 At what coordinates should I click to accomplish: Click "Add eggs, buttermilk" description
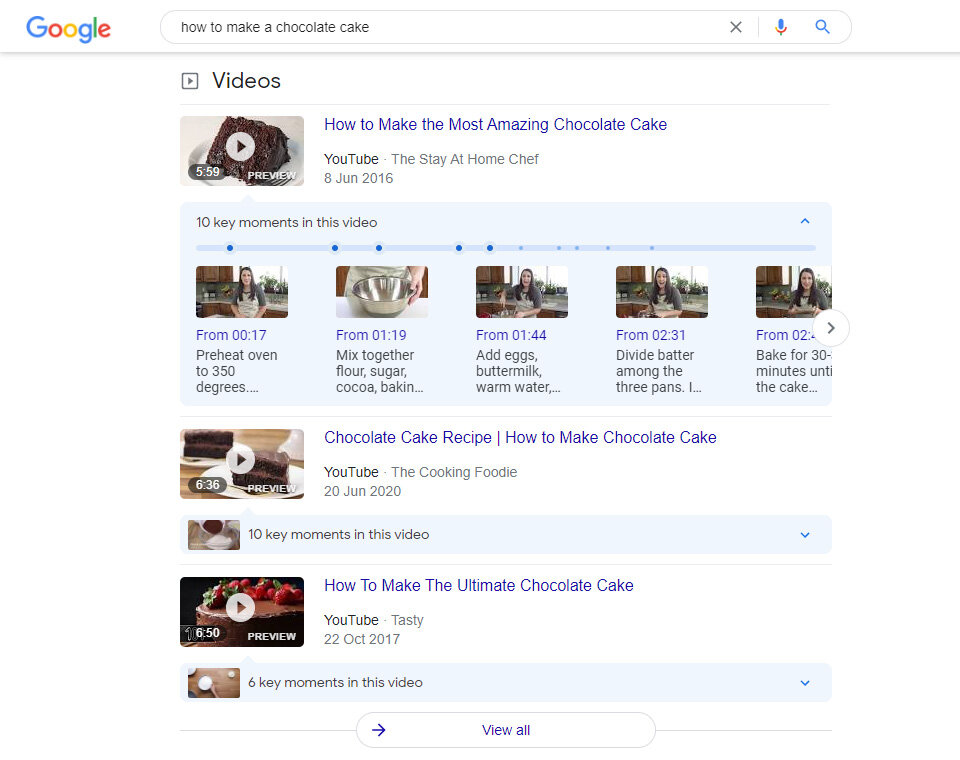518,371
